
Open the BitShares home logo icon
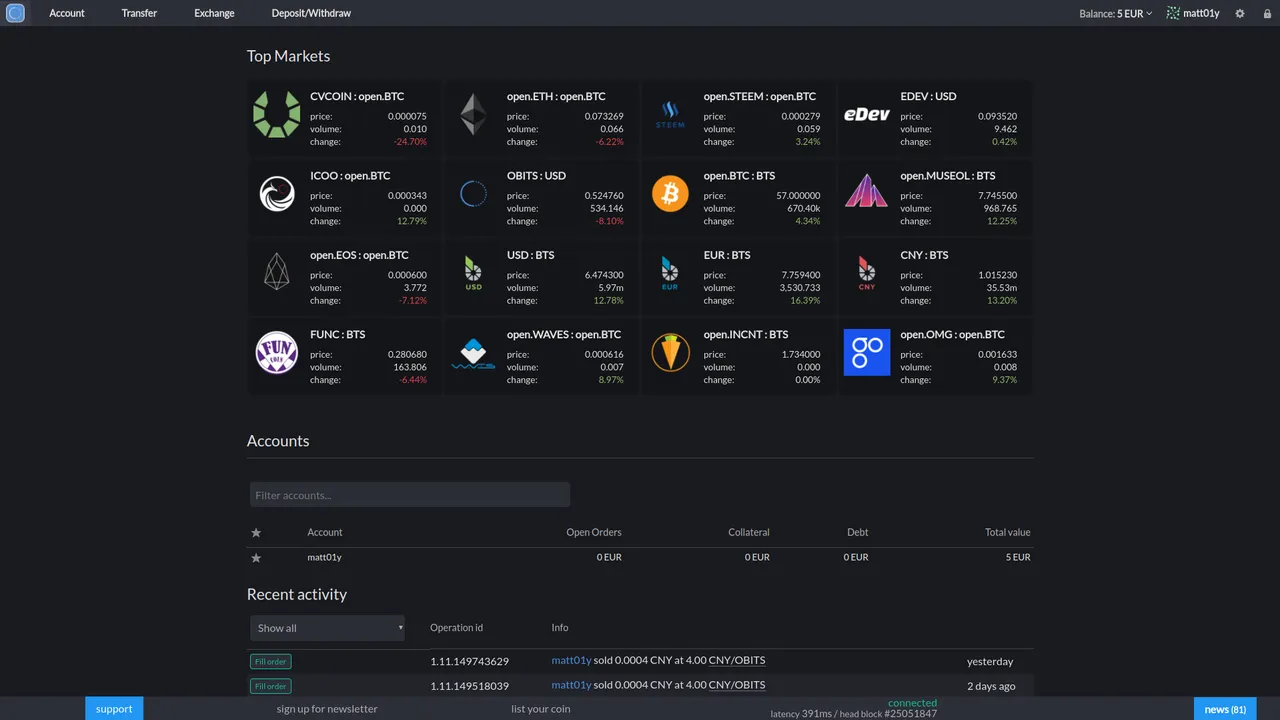[x=15, y=13]
